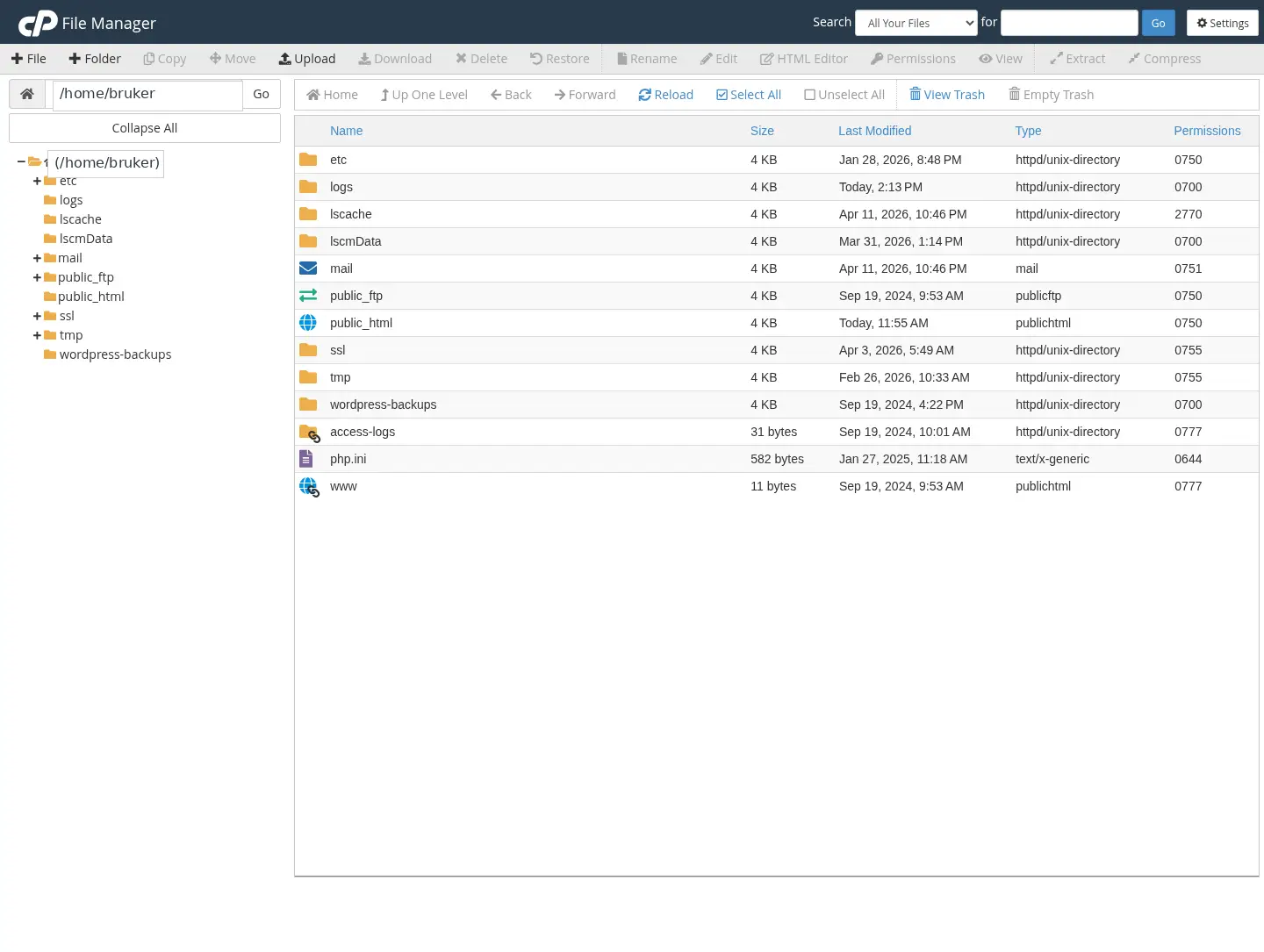Click the Compress tool

(x=1165, y=58)
